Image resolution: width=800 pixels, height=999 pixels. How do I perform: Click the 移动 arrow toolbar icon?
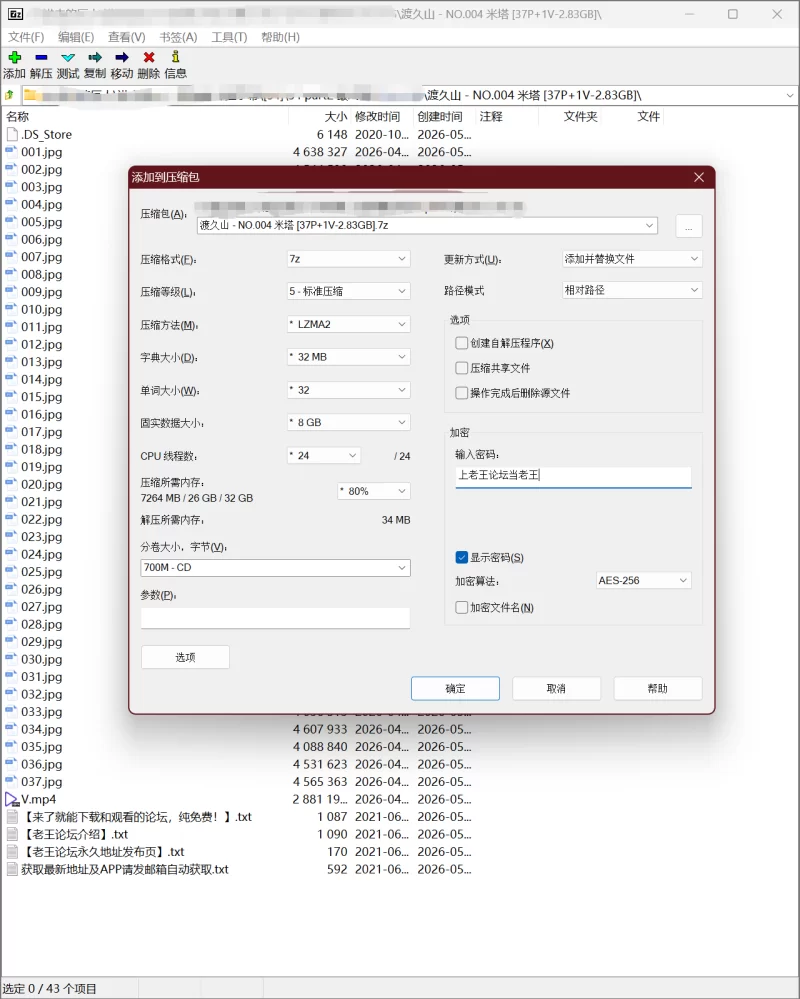pyautogui.click(x=122, y=57)
